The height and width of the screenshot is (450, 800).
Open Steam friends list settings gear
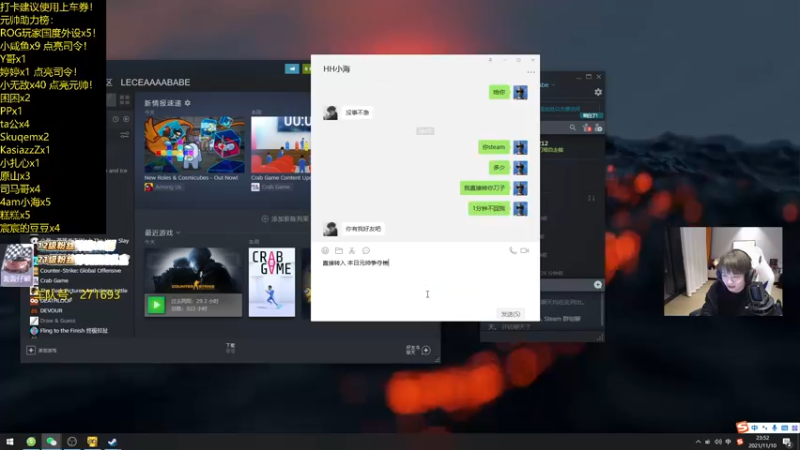point(598,92)
